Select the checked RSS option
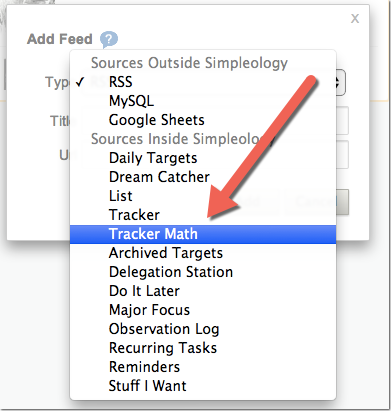This screenshot has height=411, width=391. [x=203, y=82]
